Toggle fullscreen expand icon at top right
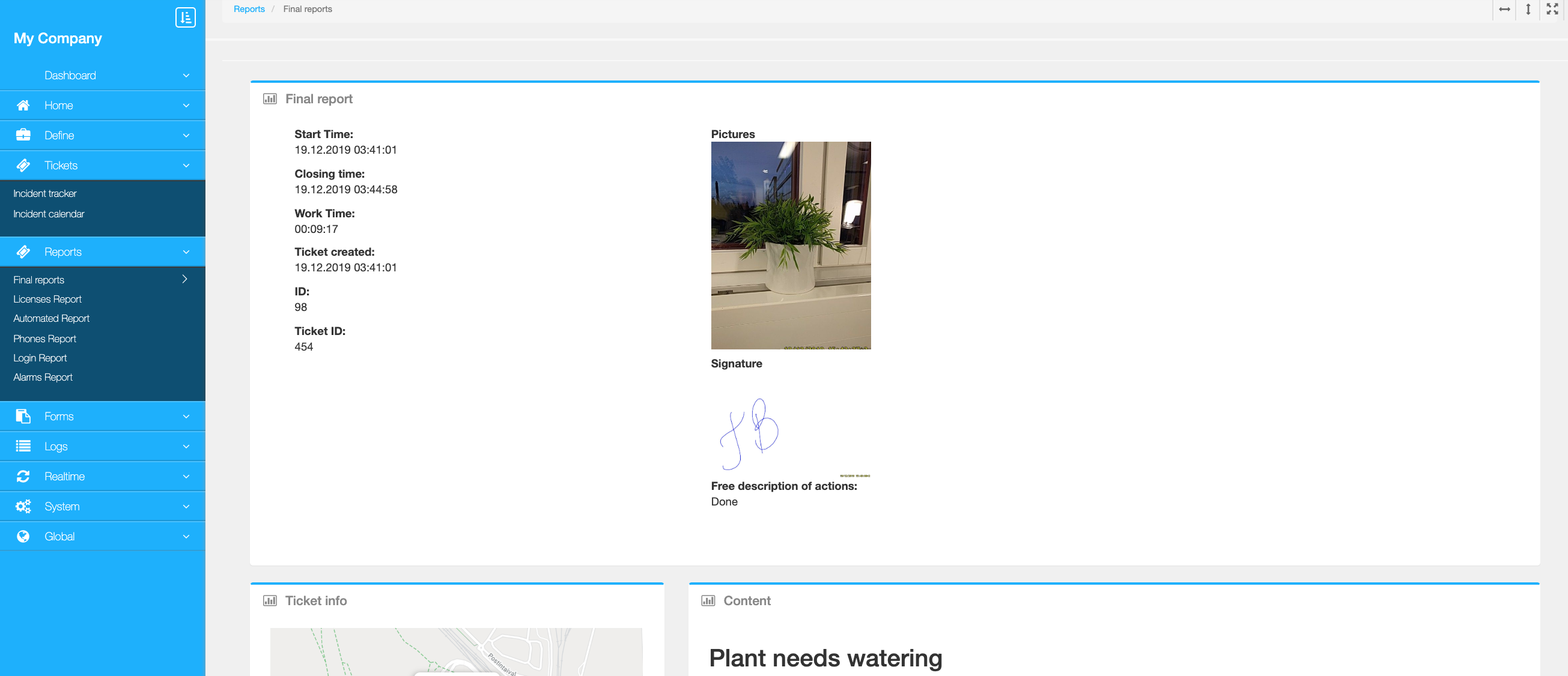 (x=1552, y=9)
